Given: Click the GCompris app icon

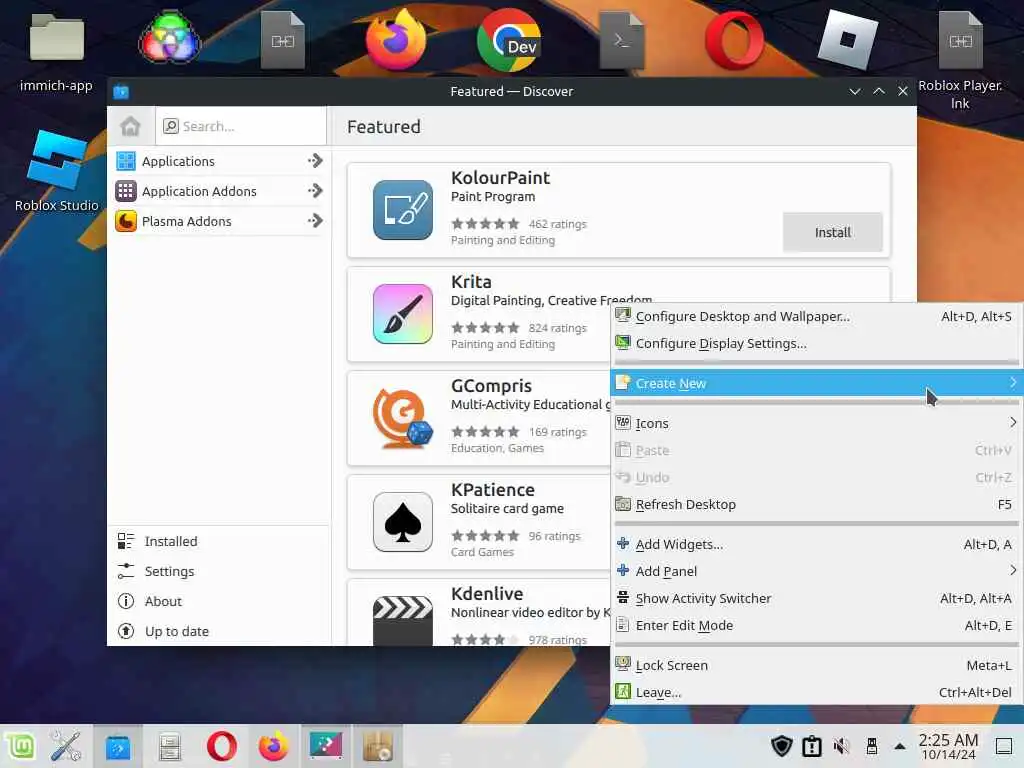Looking at the screenshot, I should (x=402, y=418).
